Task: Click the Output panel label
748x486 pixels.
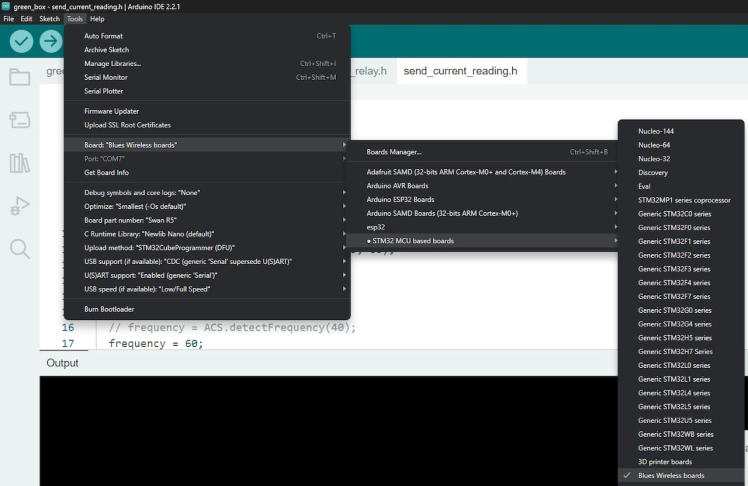Action: (x=62, y=363)
